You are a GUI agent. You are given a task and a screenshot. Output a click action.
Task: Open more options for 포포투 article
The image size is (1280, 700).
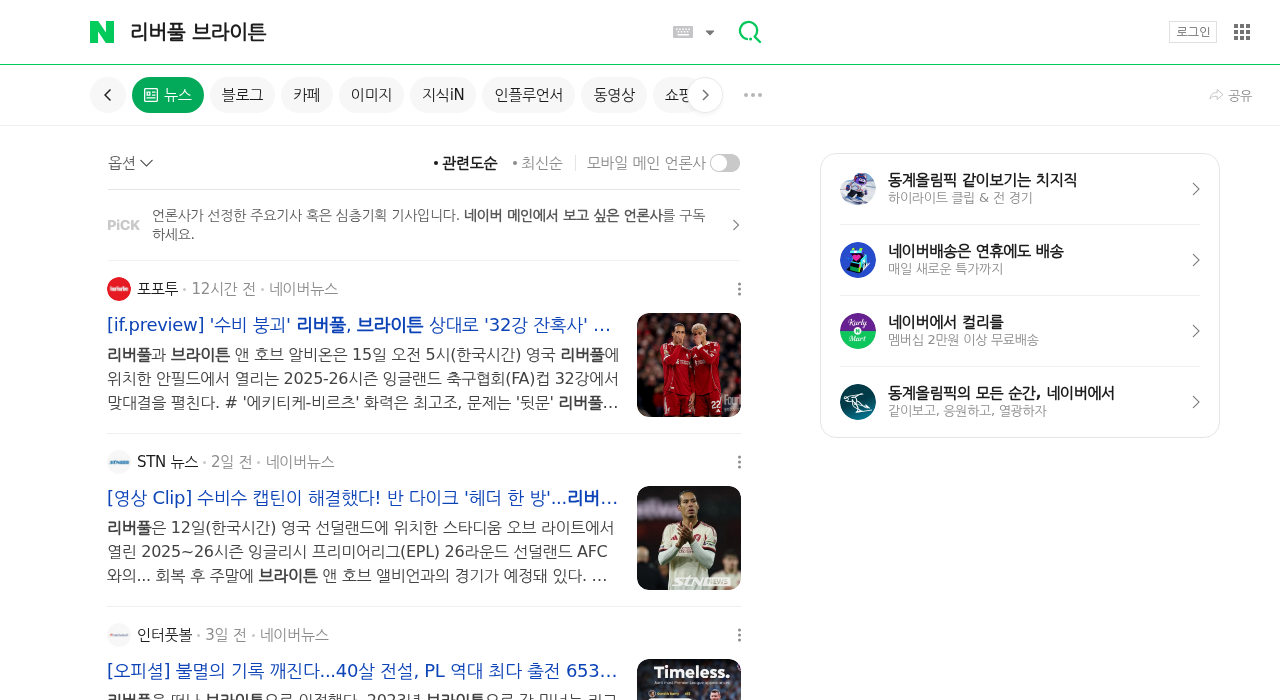tap(739, 289)
